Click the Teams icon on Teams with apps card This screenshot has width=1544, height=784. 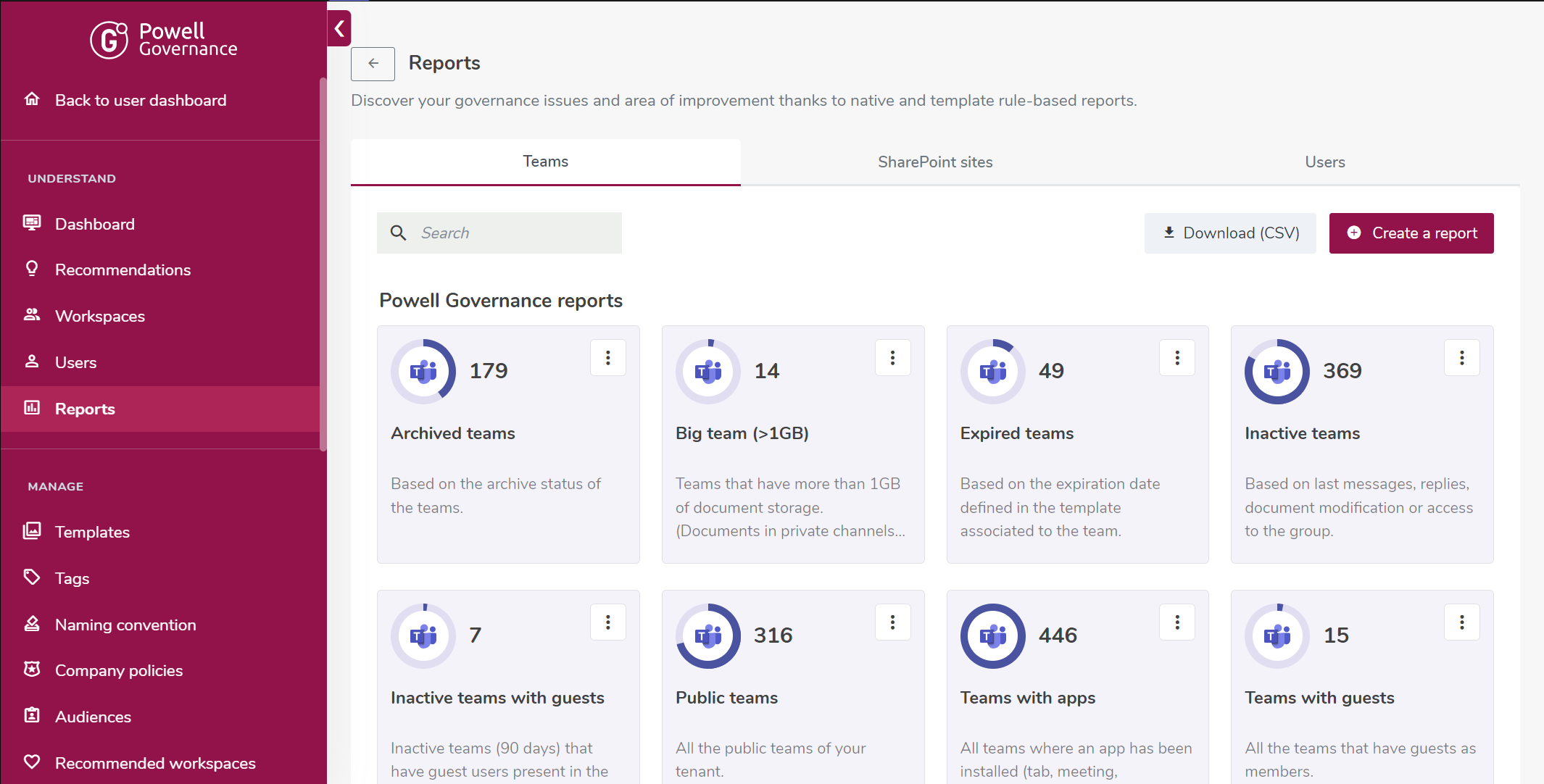993,636
